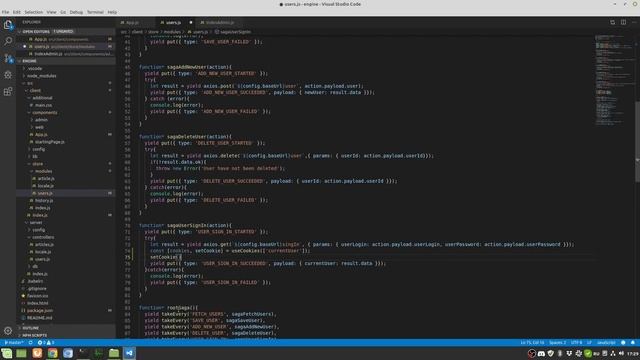Viewport: 640px width, 360px height.
Task: Open the File menu
Action: point(5,12)
